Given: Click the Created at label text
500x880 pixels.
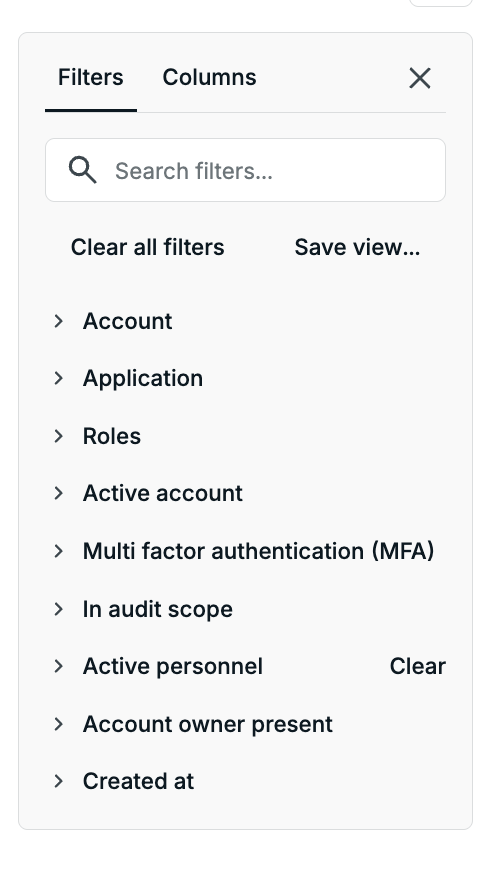Looking at the screenshot, I should click(138, 781).
